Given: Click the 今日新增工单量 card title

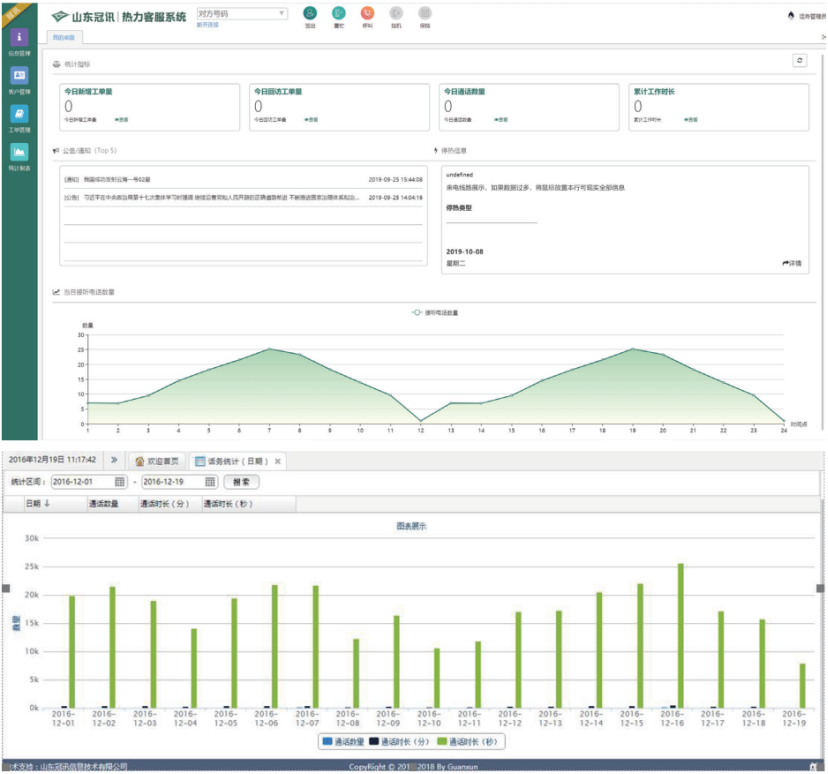Looking at the screenshot, I should coord(88,92).
